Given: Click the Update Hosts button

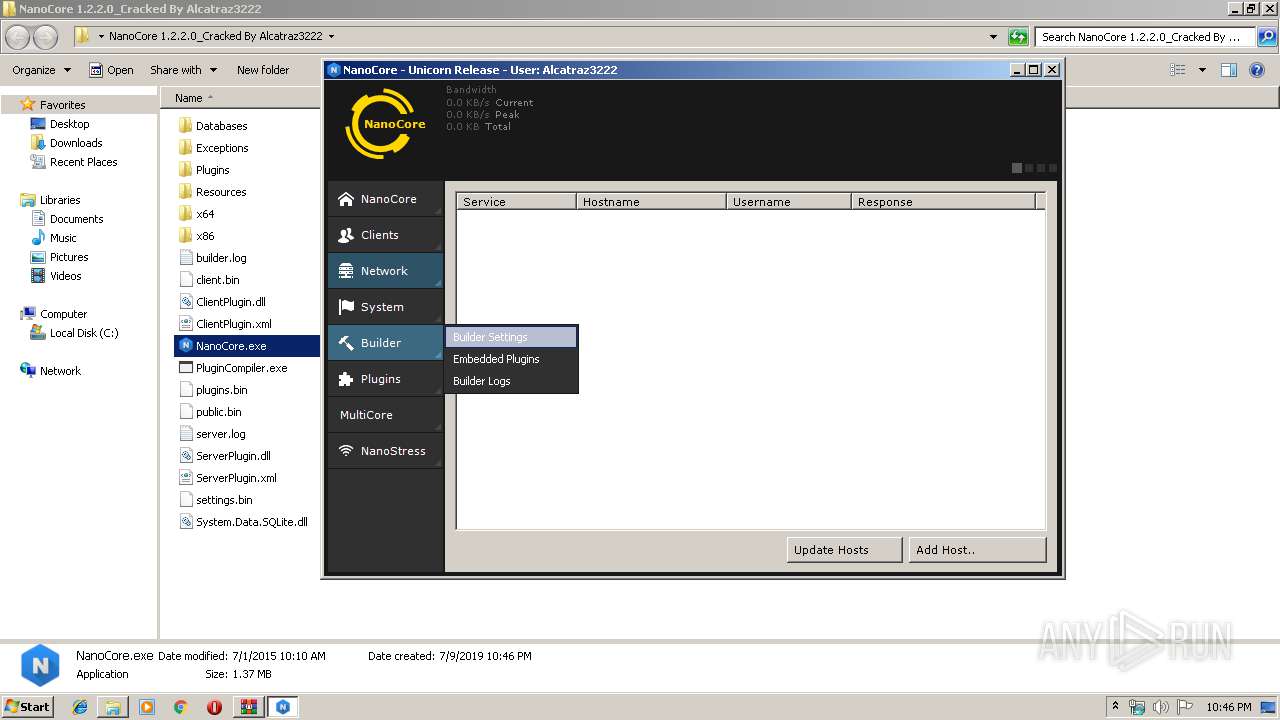Looking at the screenshot, I should [844, 550].
